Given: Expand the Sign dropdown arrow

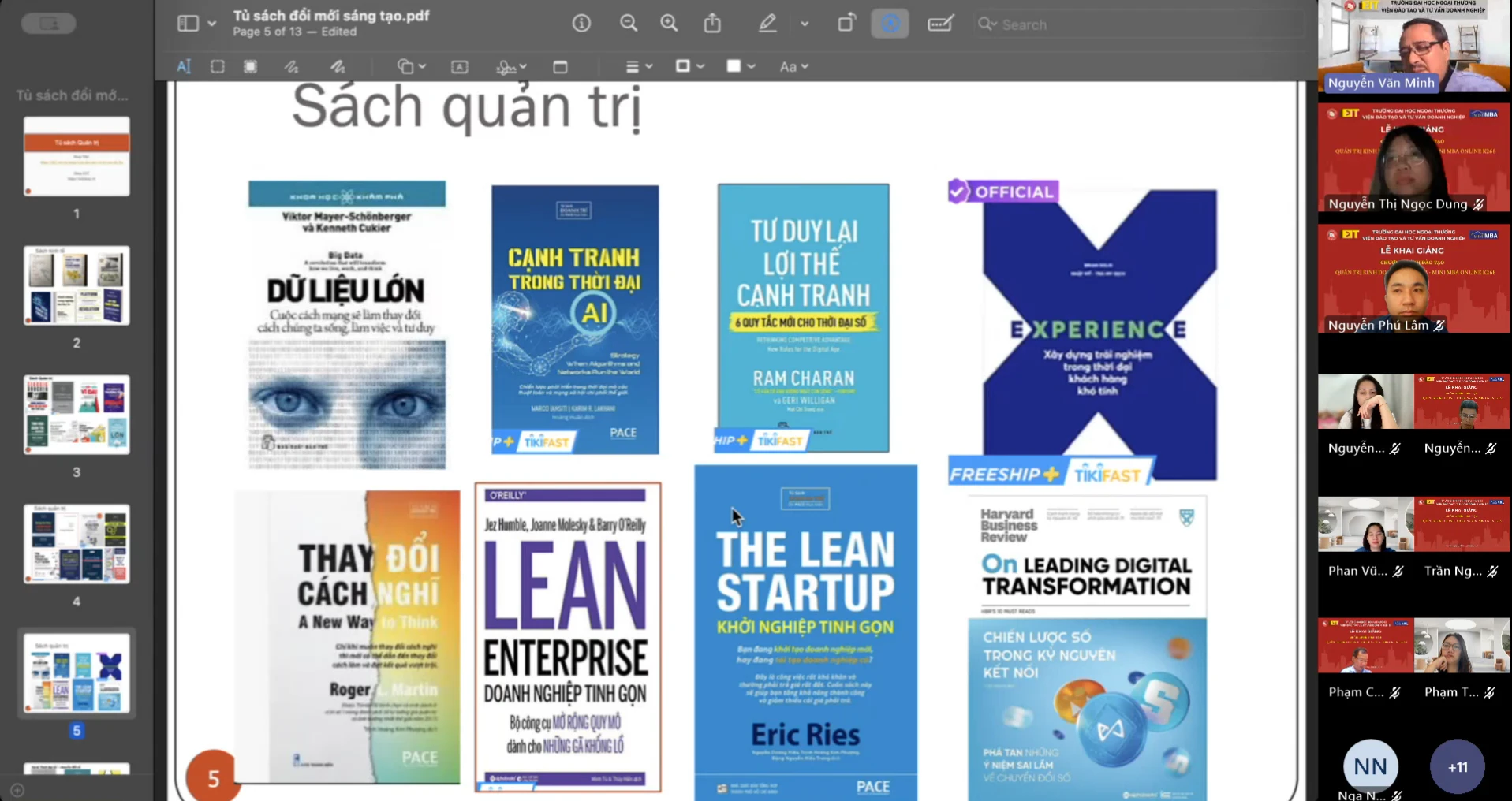Looking at the screenshot, I should (x=523, y=67).
